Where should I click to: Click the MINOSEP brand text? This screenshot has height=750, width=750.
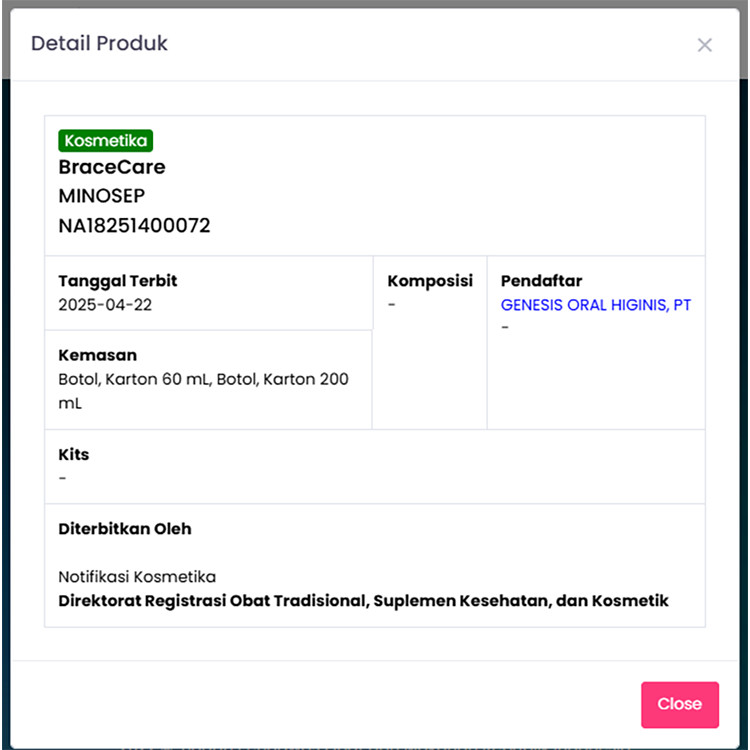point(101,196)
